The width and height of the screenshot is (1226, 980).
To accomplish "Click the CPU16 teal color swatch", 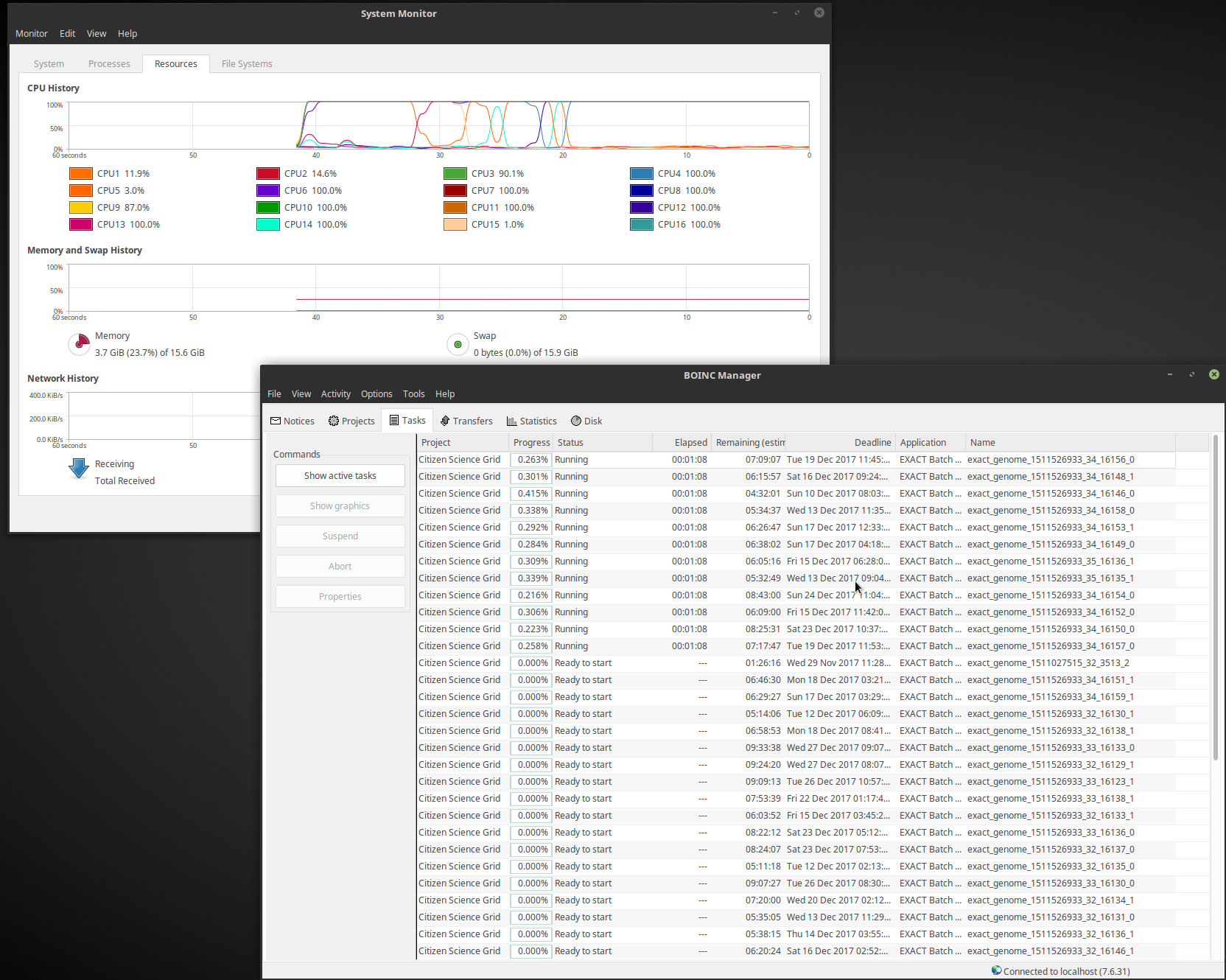I will (642, 225).
